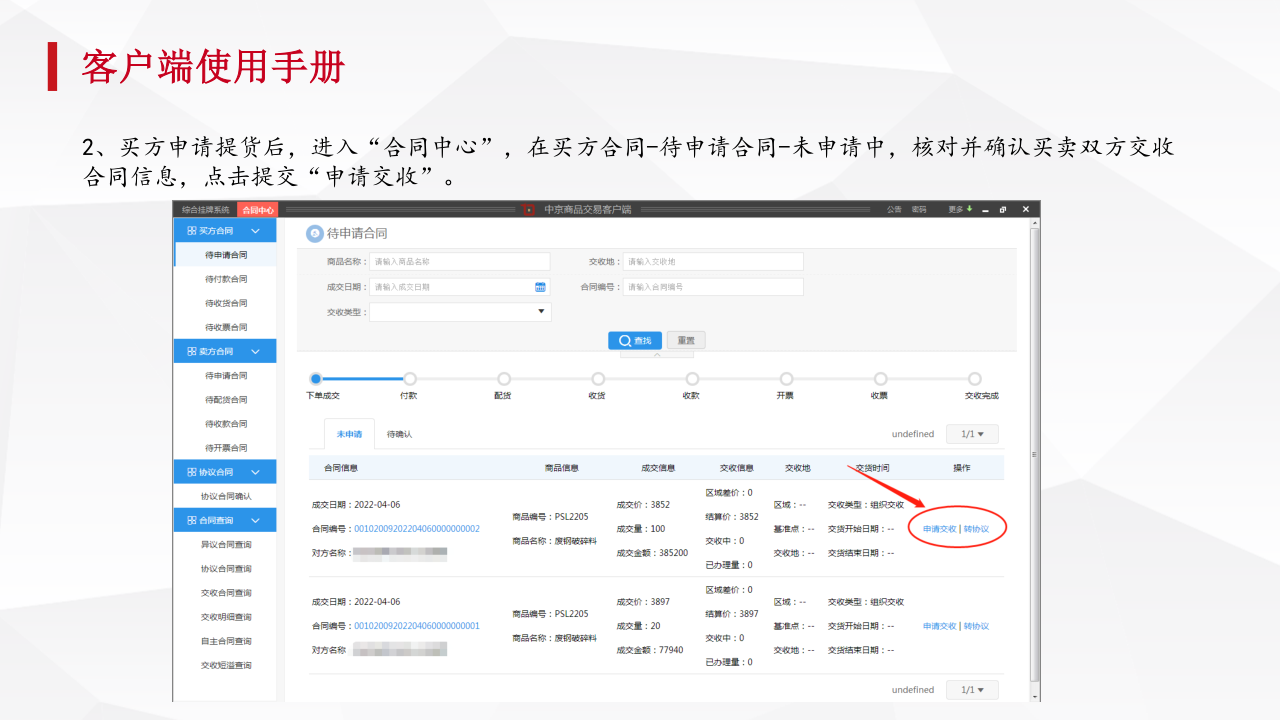
Task: Click the 成交金额：385200 value
Action: pyautogui.click(x=652, y=553)
